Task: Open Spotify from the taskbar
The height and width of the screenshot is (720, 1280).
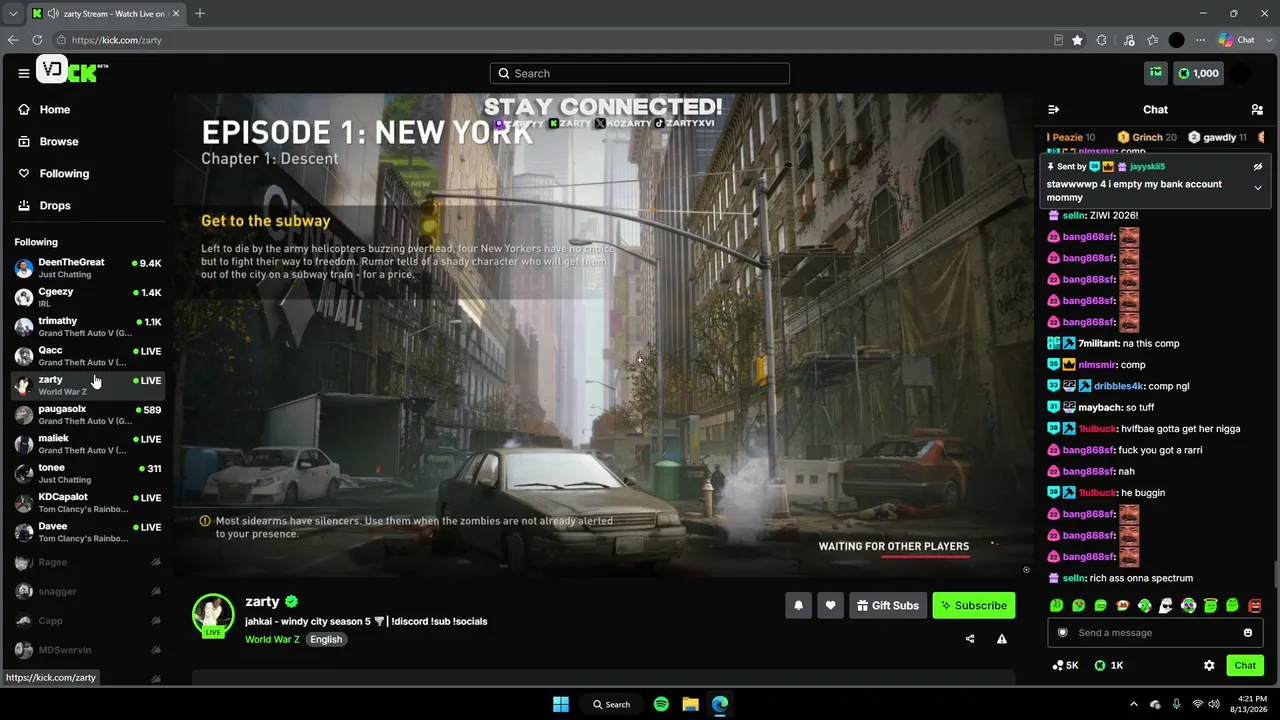Action: (661, 704)
